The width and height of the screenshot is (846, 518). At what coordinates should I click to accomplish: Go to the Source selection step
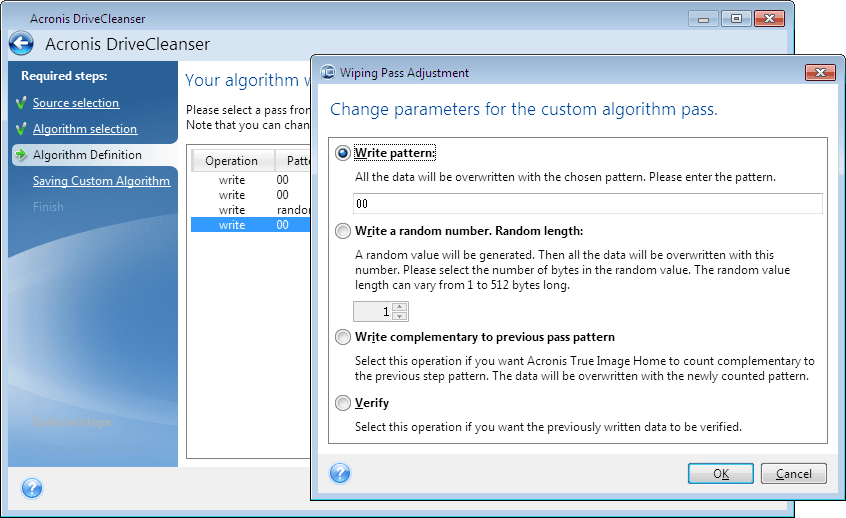click(x=76, y=103)
